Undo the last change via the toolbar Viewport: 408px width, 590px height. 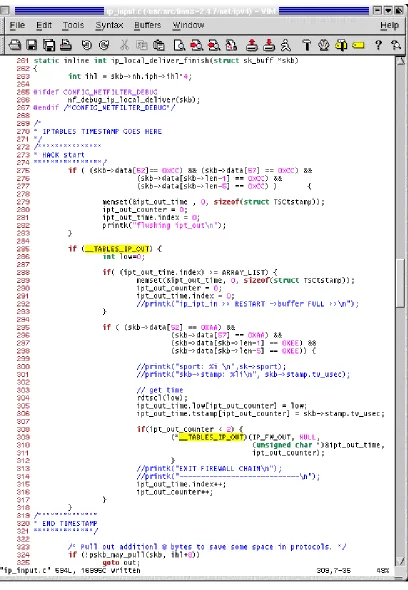(87, 45)
